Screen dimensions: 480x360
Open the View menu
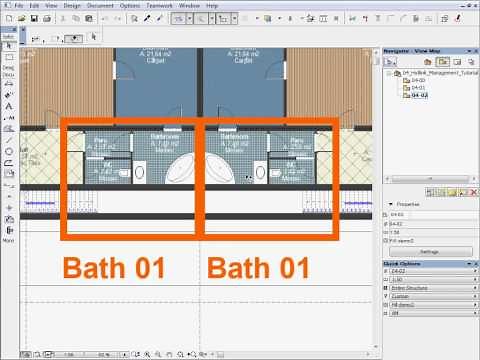coord(51,6)
